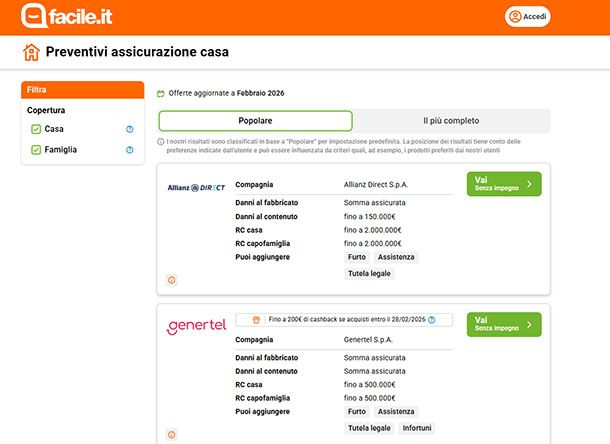610x444 pixels.
Task: Click info icon in Genertel card
Action: click(x=171, y=435)
